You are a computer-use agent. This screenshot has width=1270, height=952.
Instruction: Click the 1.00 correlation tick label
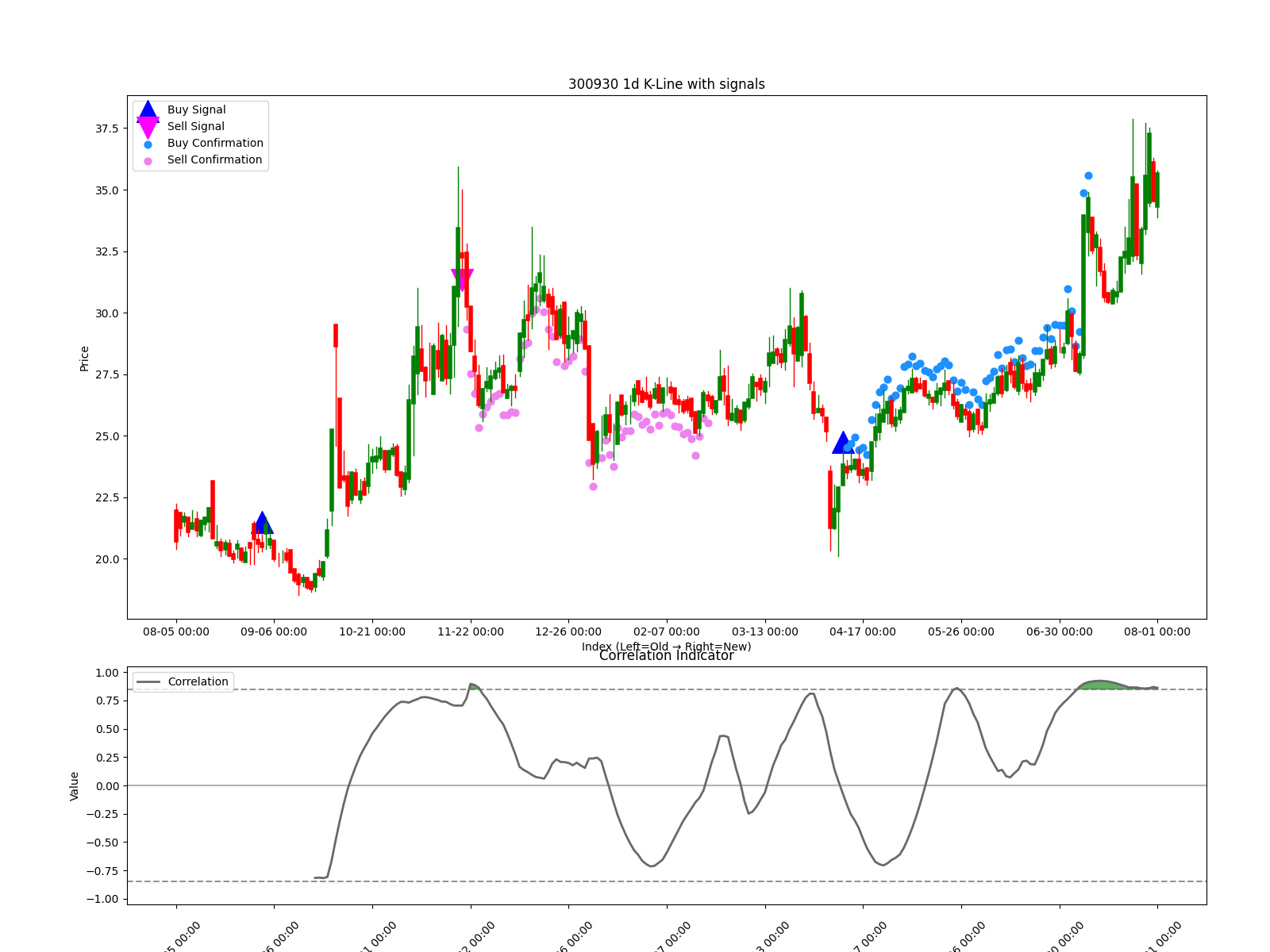pos(106,673)
